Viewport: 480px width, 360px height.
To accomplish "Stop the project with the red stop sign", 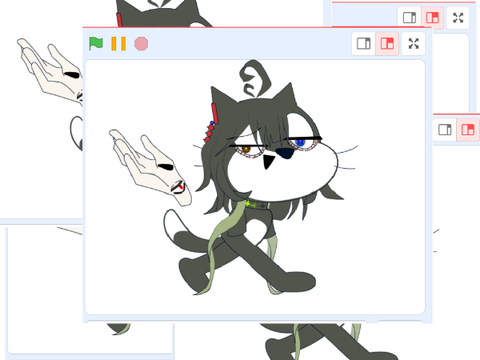I will 141,44.
